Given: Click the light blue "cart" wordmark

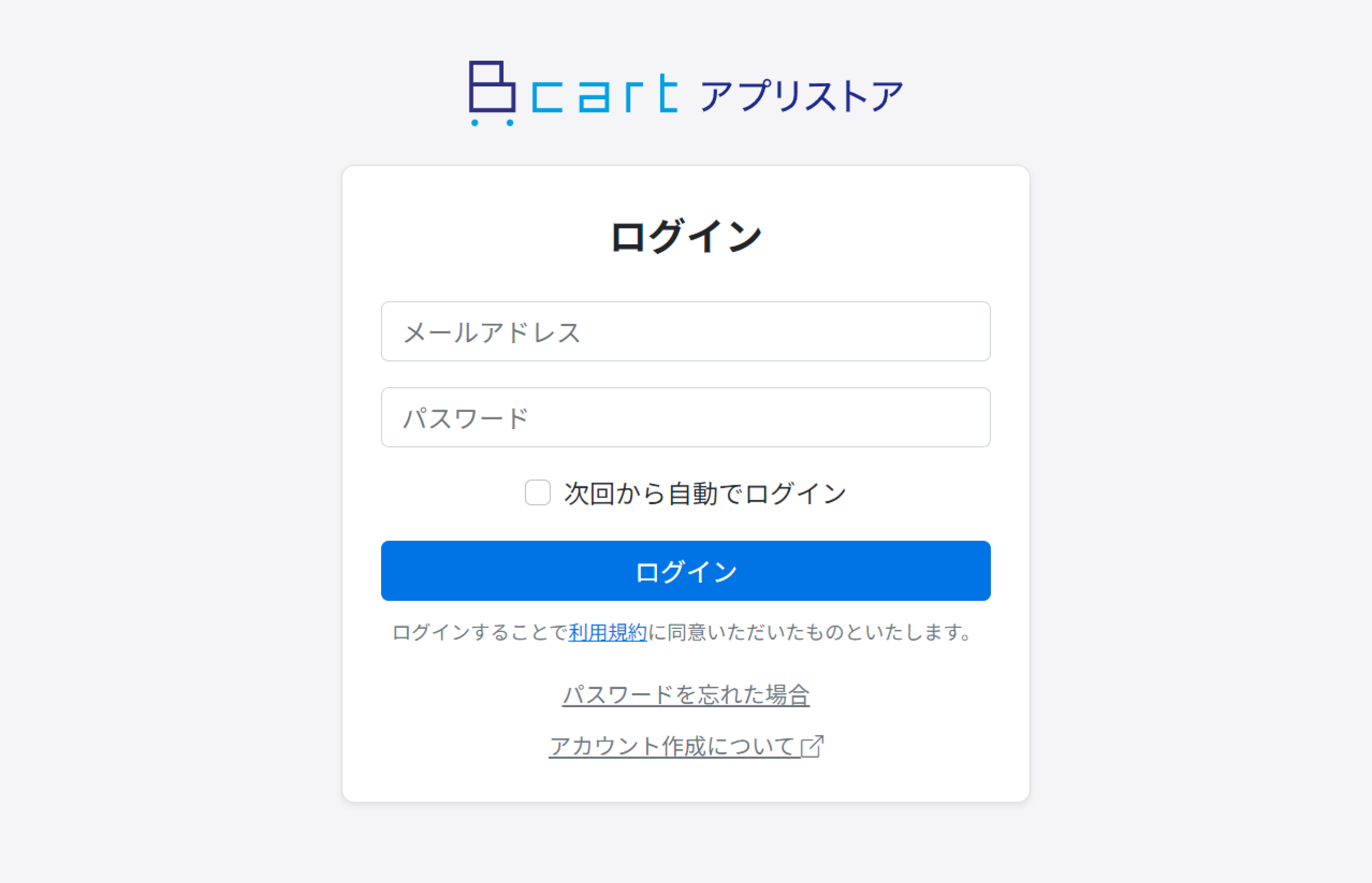Looking at the screenshot, I should pyautogui.click(x=605, y=93).
